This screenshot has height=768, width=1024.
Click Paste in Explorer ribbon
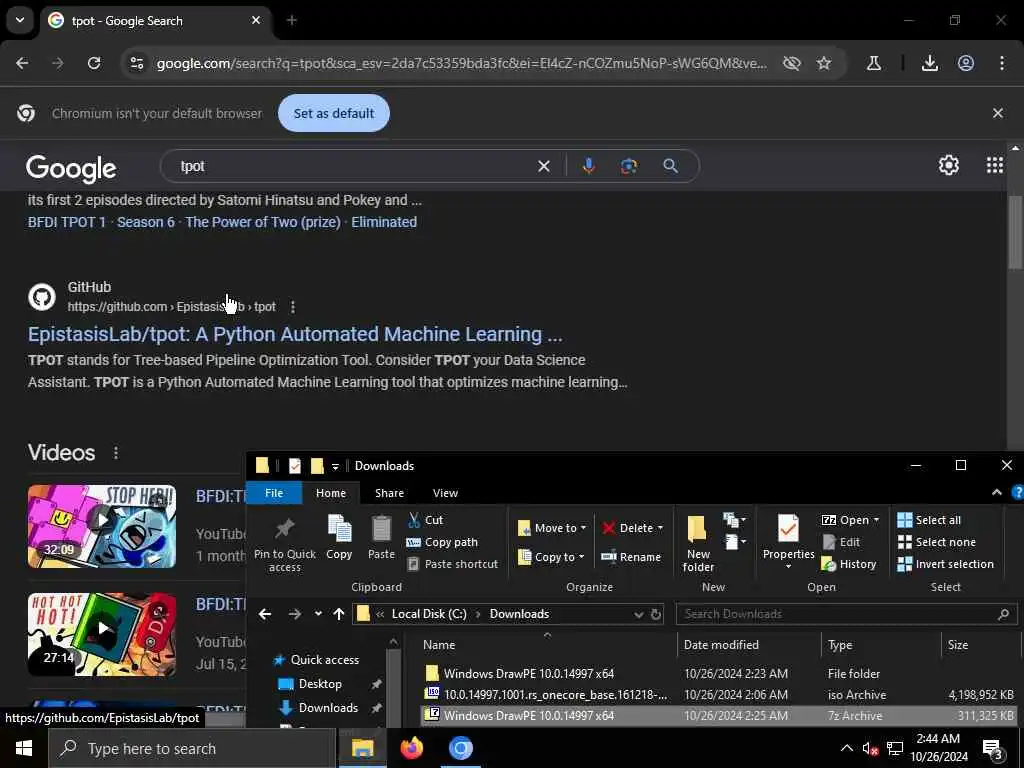pos(381,537)
